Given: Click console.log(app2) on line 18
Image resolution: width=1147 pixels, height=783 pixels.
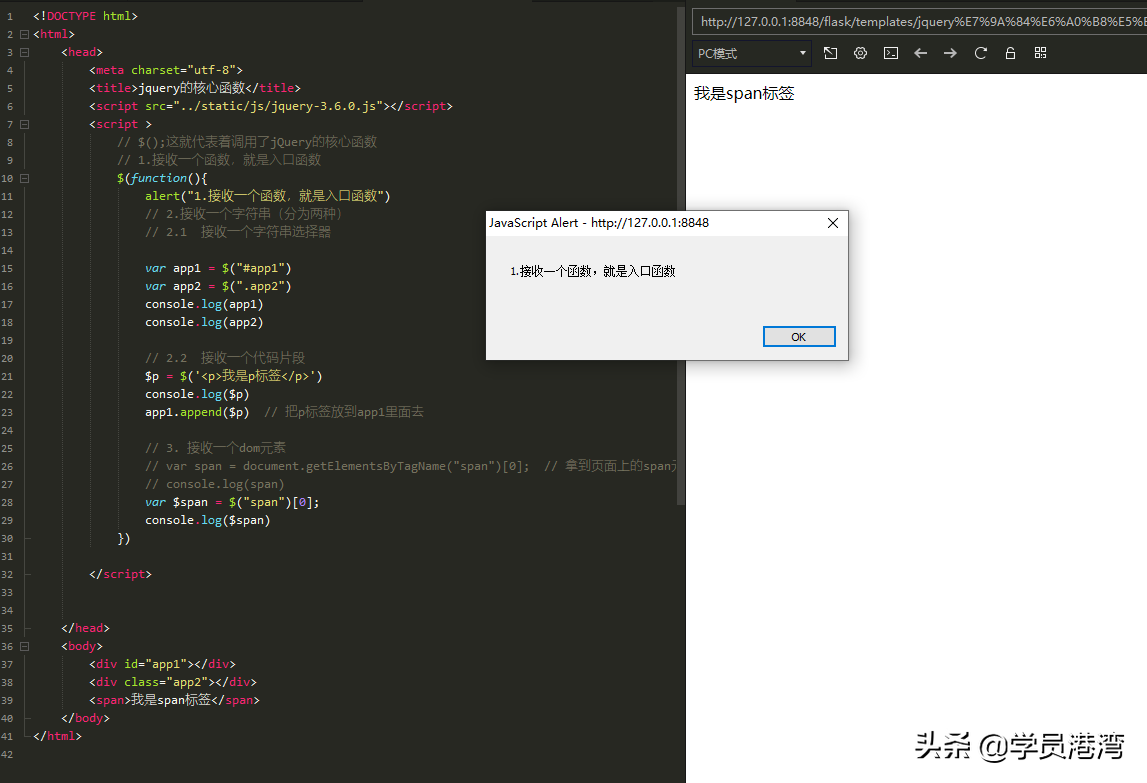Looking at the screenshot, I should [204, 323].
